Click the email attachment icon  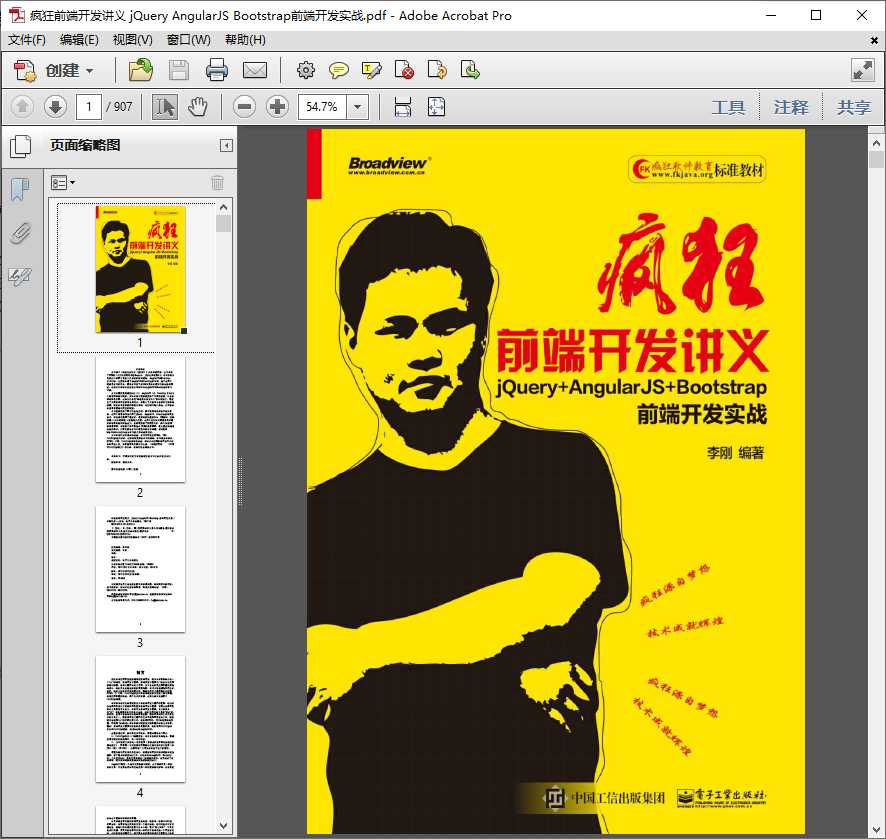point(255,70)
